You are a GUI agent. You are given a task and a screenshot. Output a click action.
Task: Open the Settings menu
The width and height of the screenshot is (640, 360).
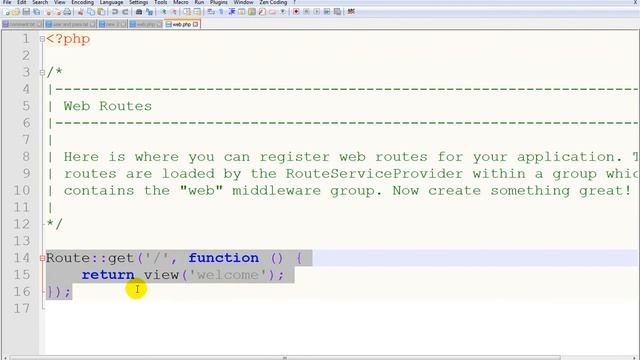tap(139, 2)
